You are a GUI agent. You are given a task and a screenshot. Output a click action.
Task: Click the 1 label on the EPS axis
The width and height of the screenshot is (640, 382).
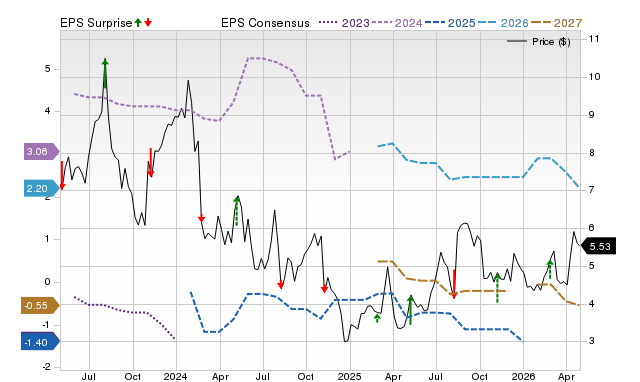click(x=48, y=239)
